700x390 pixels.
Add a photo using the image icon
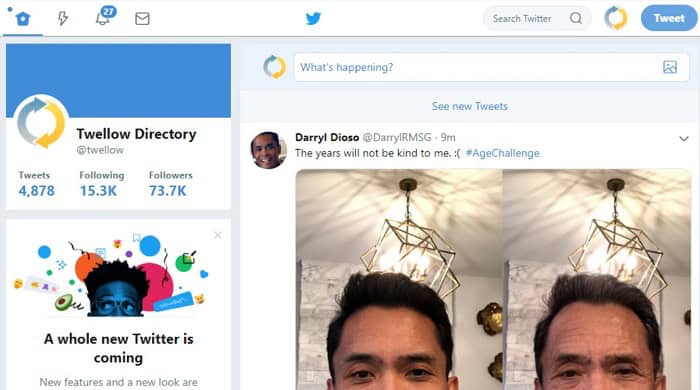tap(670, 67)
